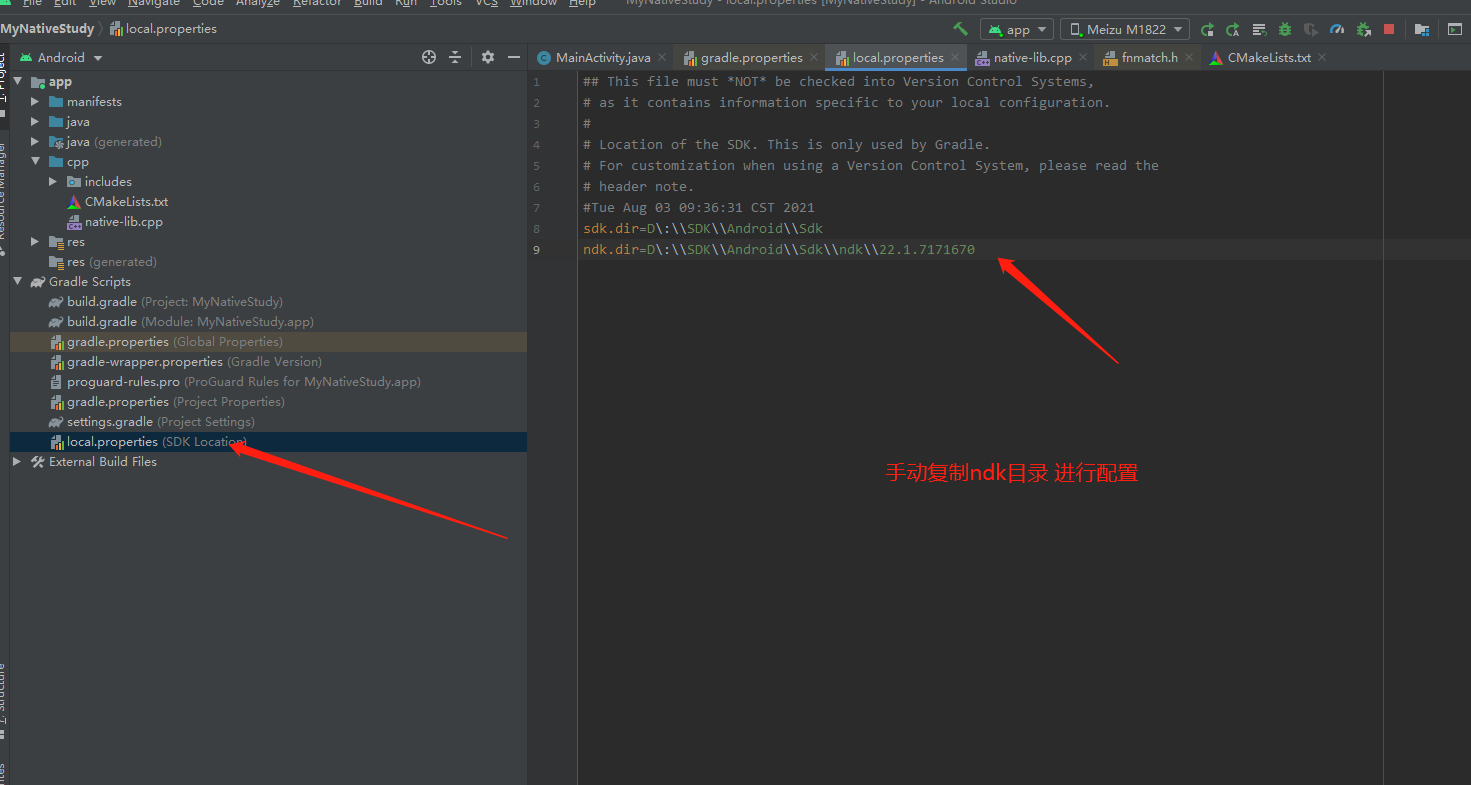
Task: Expand the includes folder
Action: [x=53, y=182]
